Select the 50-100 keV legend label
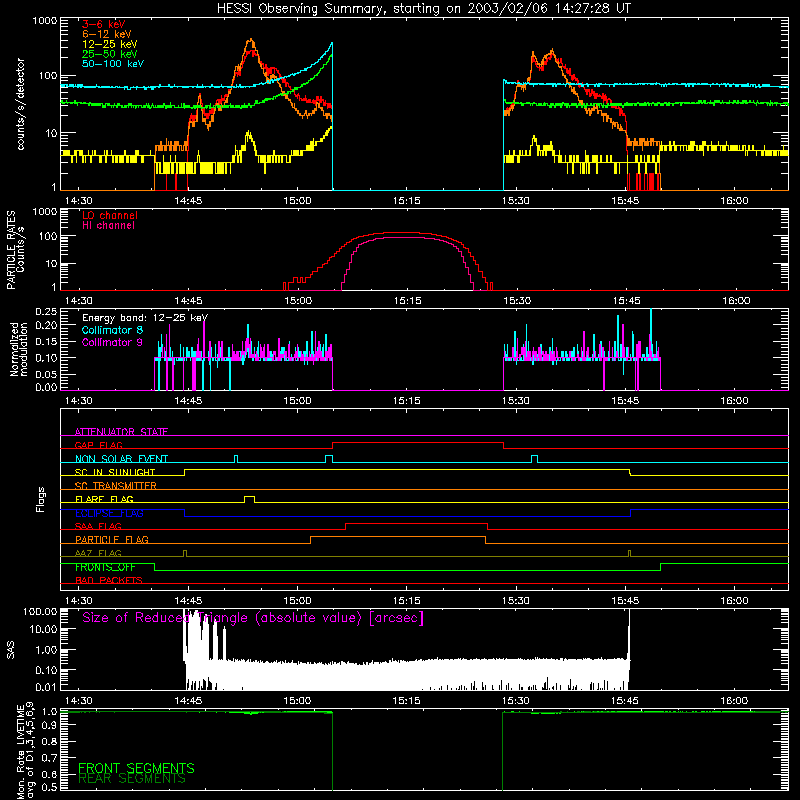The width and height of the screenshot is (800, 800). pos(113,64)
